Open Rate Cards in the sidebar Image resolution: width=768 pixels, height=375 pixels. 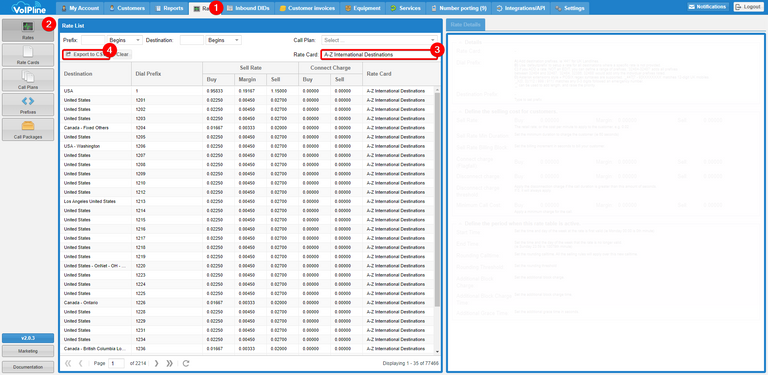click(28, 55)
